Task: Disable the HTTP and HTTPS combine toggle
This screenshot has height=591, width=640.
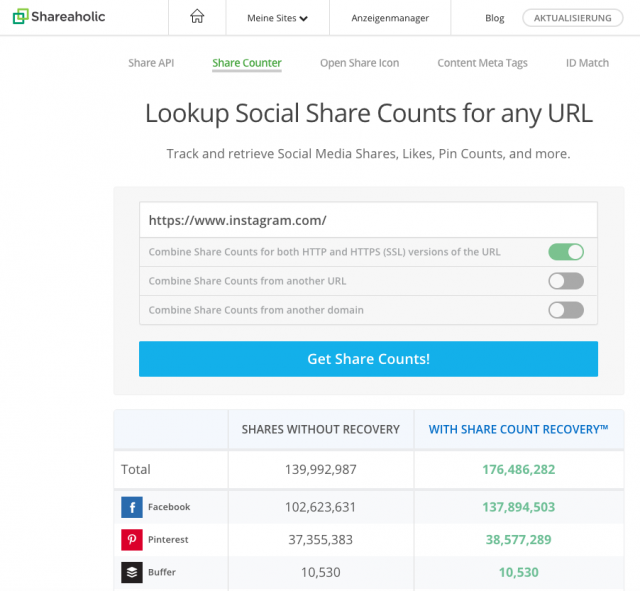Action: tap(566, 252)
